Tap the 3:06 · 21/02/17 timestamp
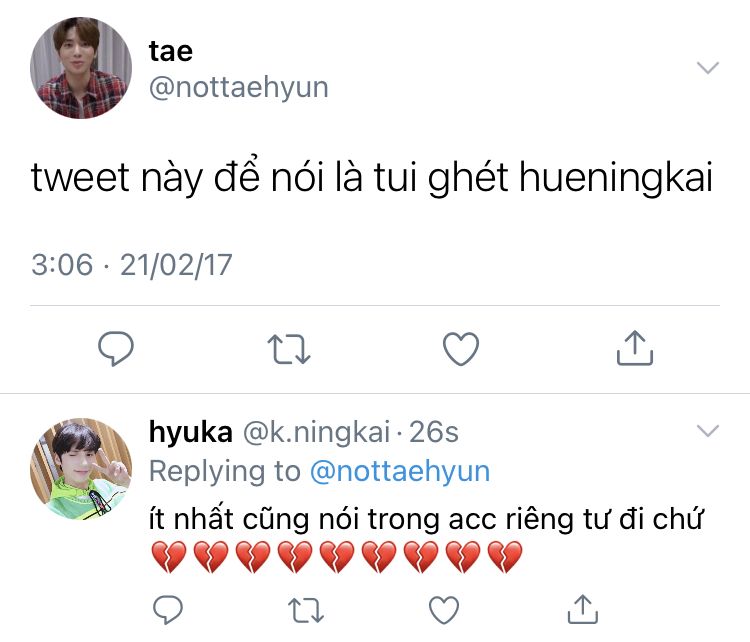 (x=131, y=265)
